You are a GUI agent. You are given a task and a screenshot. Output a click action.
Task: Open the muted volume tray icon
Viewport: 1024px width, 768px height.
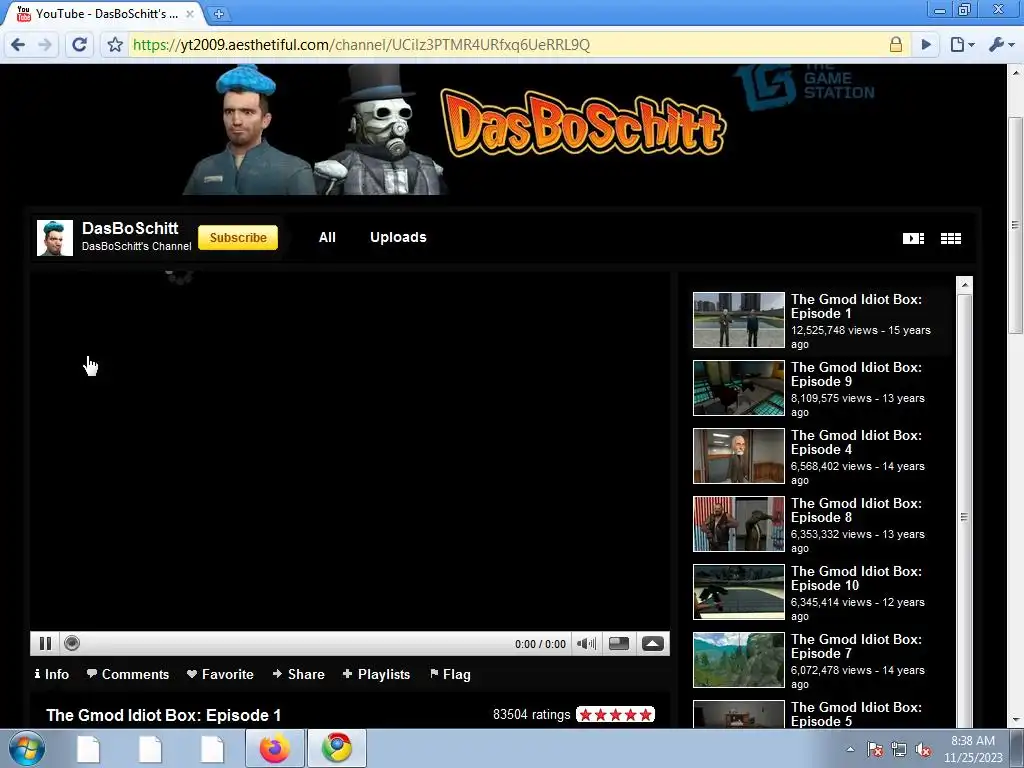click(x=923, y=749)
